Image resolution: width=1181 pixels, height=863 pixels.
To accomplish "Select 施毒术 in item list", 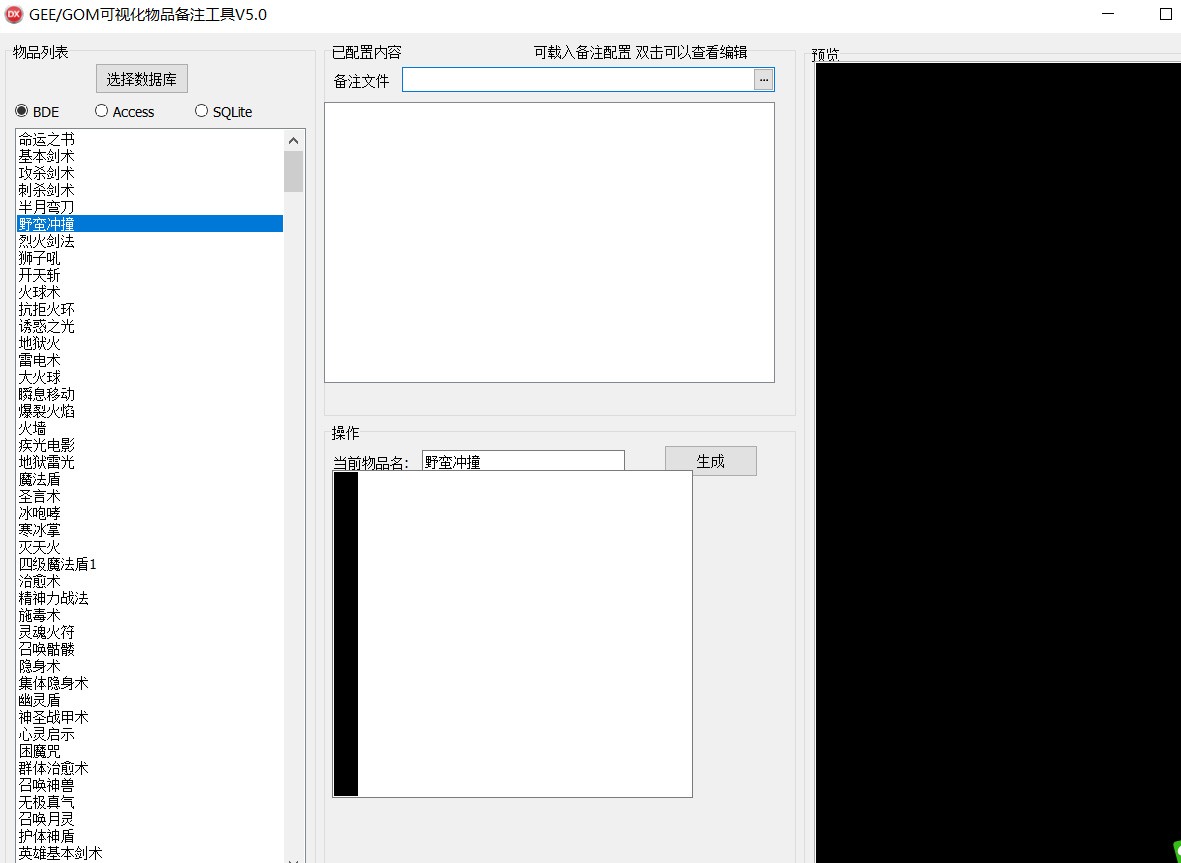I will click(x=150, y=615).
